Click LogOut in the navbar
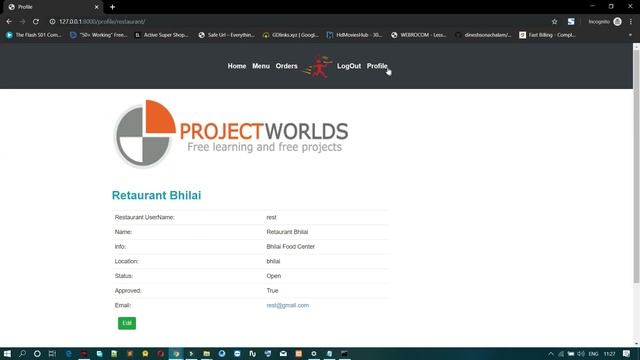This screenshot has height=360, width=640. click(x=349, y=66)
